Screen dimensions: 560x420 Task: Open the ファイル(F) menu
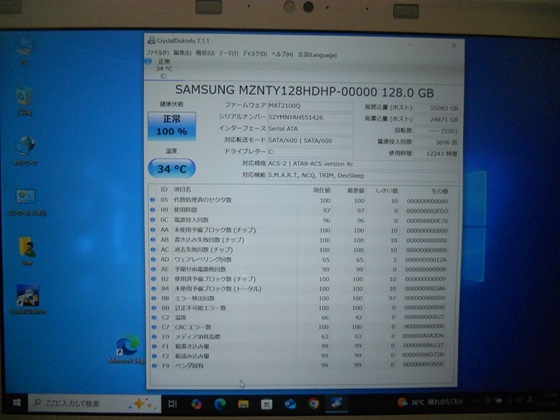pyautogui.click(x=158, y=53)
